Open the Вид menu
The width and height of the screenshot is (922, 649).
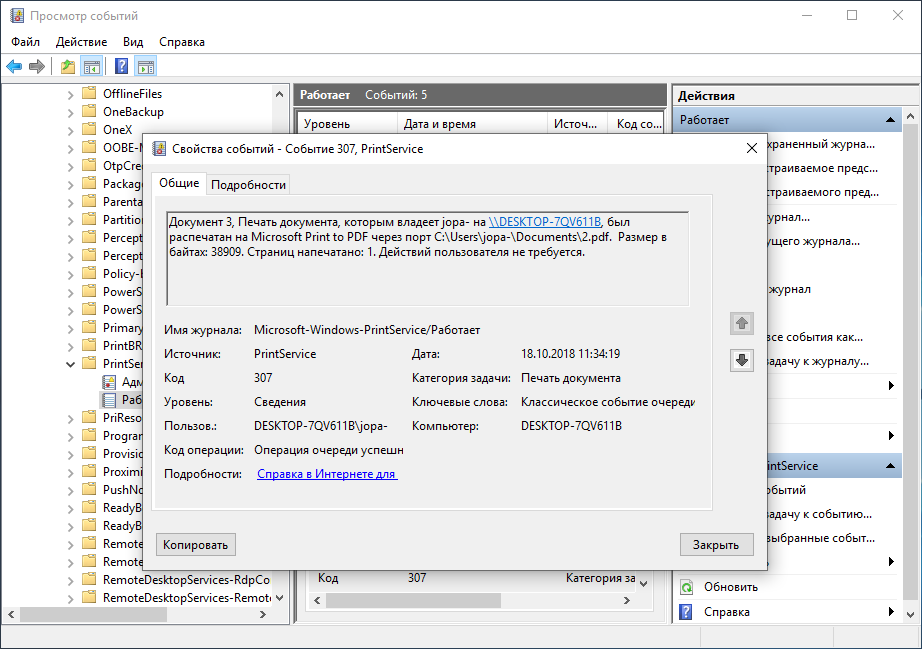(133, 42)
